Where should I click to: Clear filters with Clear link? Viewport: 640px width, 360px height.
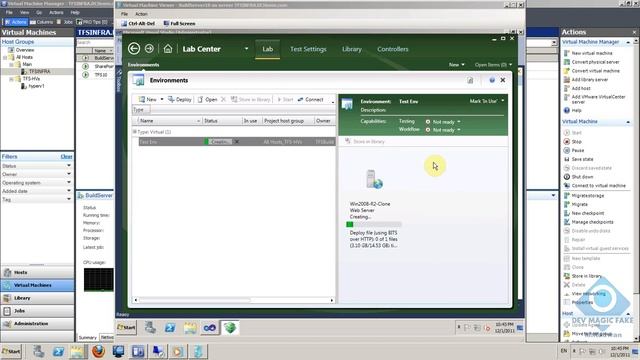[x=66, y=156]
